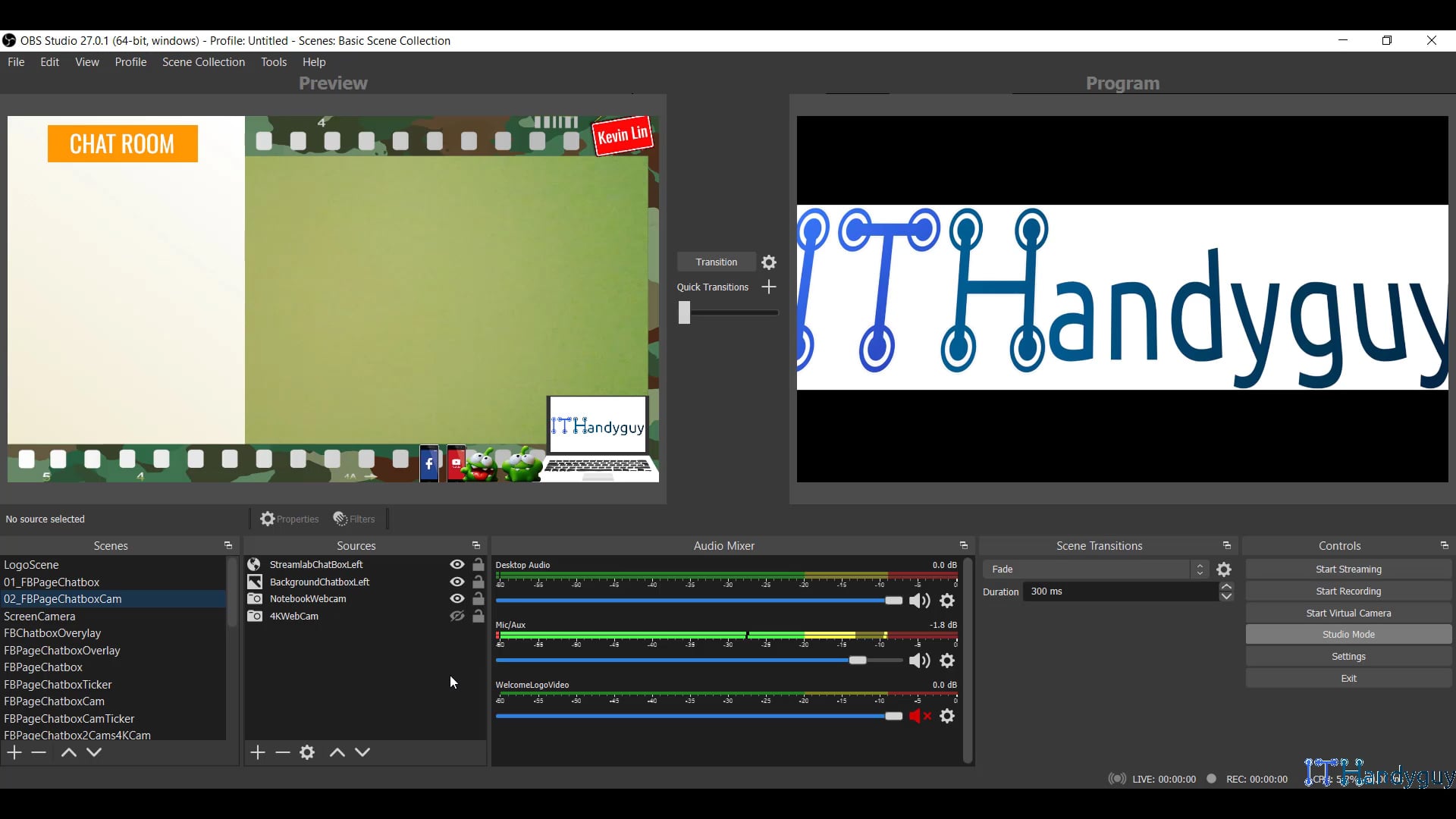The width and height of the screenshot is (1456, 819).
Task: Show the hidden 4KWebCam source
Action: click(x=457, y=617)
